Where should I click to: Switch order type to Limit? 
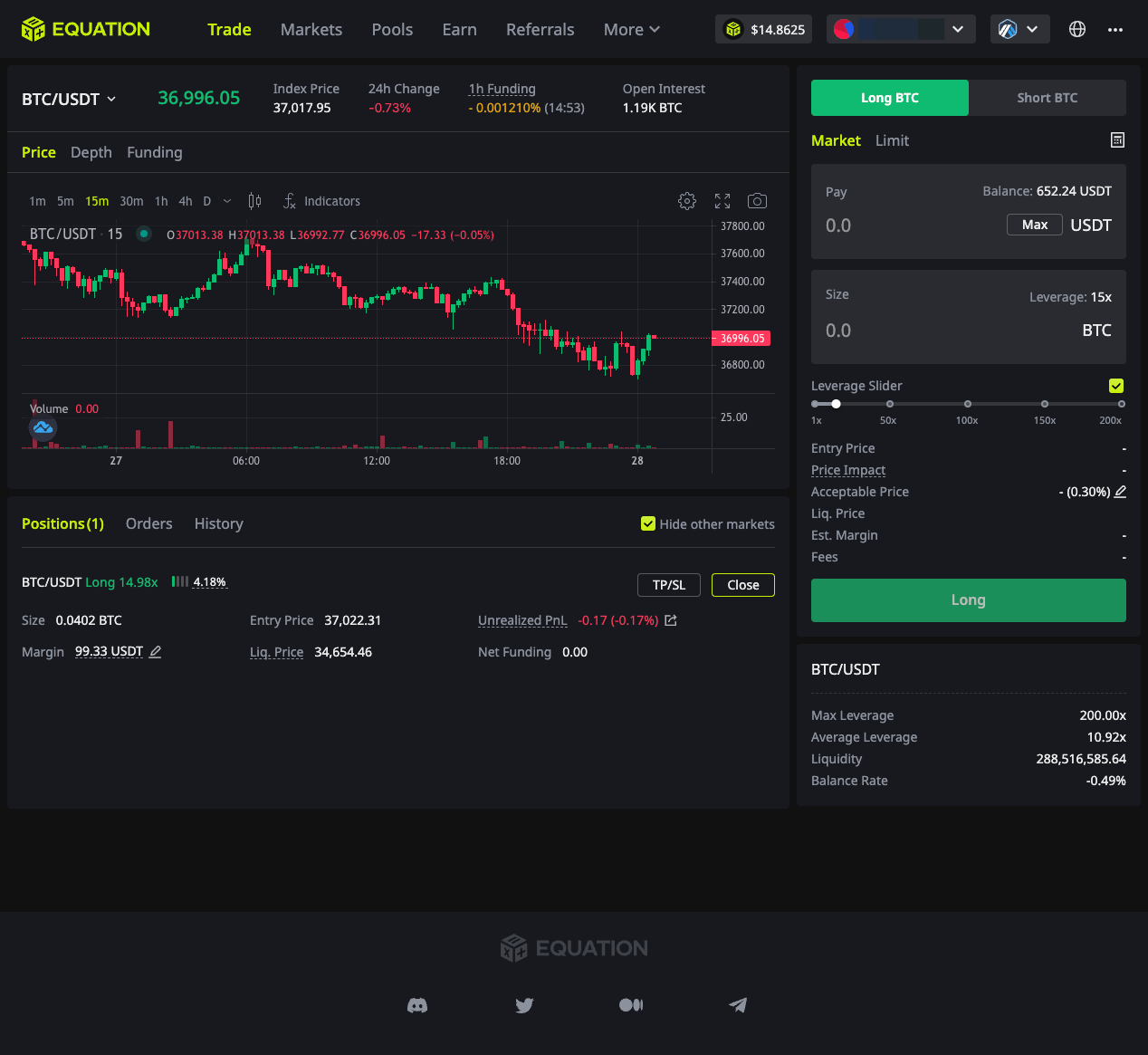click(x=892, y=140)
